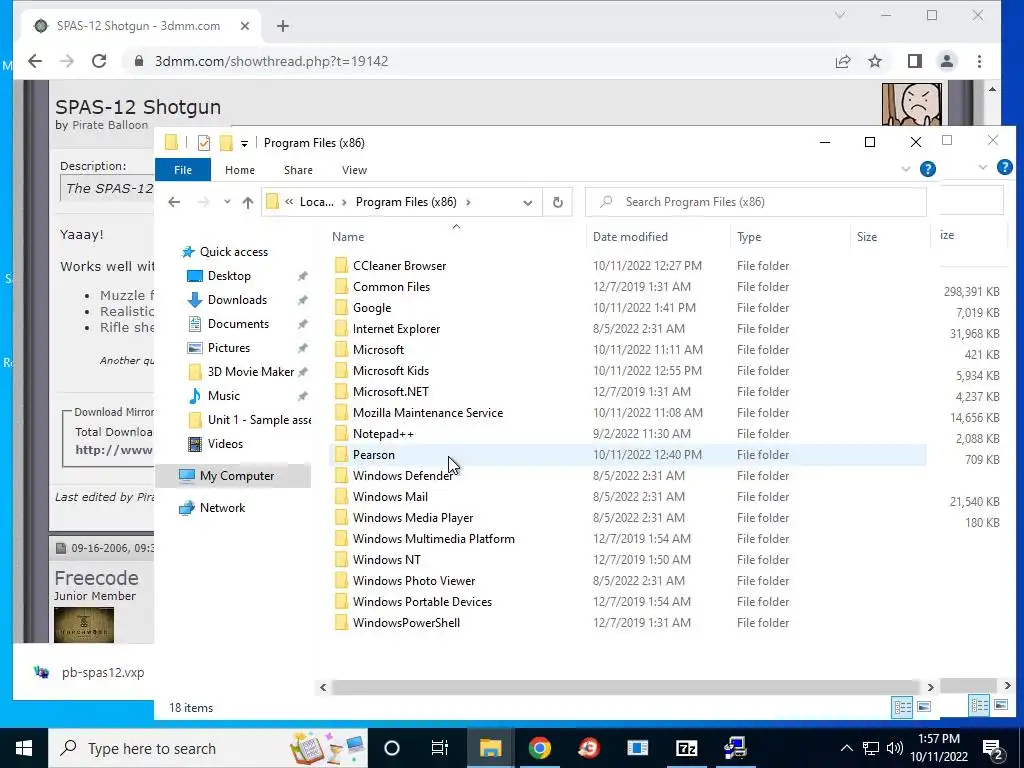Switch to the View ribbon tab
1024x768 pixels.
point(355,170)
